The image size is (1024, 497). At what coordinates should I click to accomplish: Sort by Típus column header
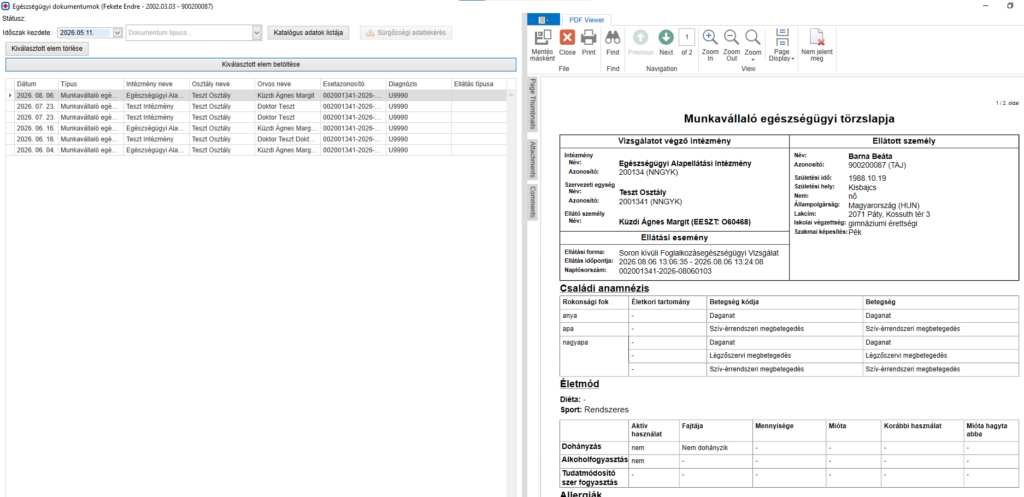point(90,84)
